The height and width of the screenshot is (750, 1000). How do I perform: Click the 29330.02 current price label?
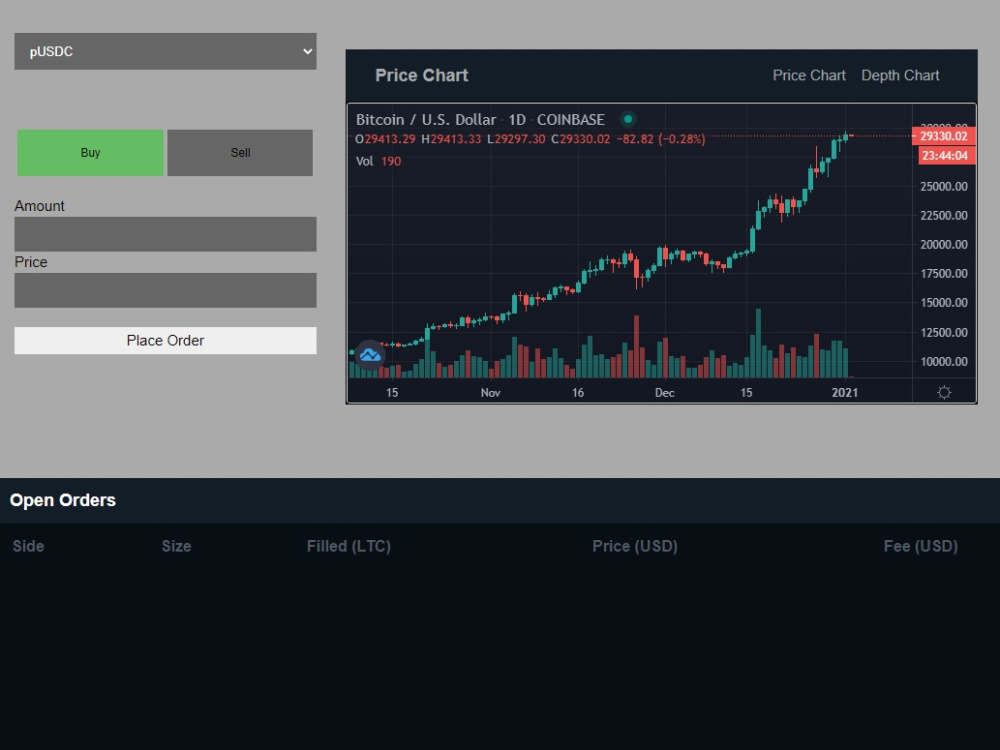(943, 136)
